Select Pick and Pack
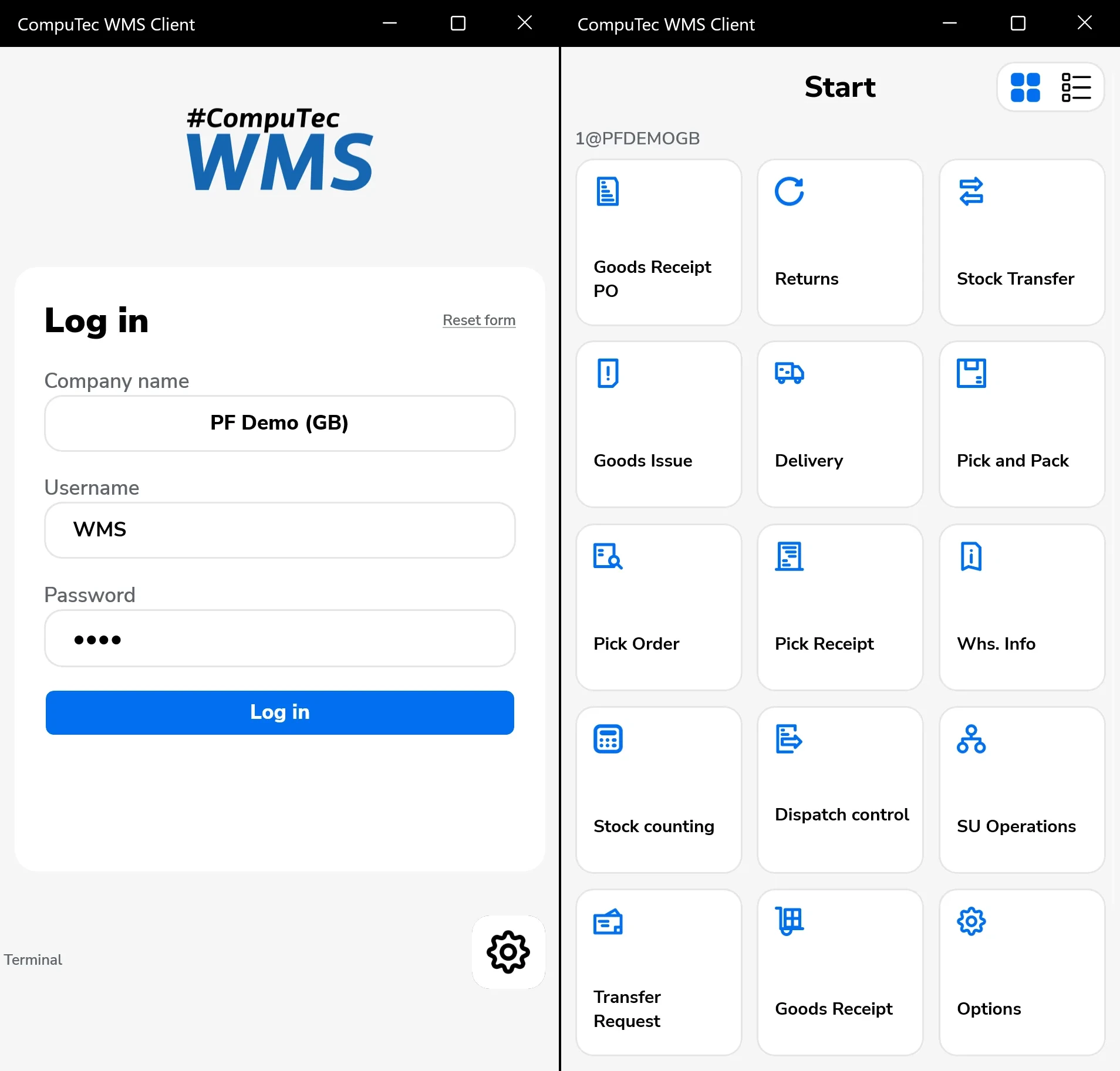Image resolution: width=1120 pixels, height=1071 pixels. tap(1021, 424)
